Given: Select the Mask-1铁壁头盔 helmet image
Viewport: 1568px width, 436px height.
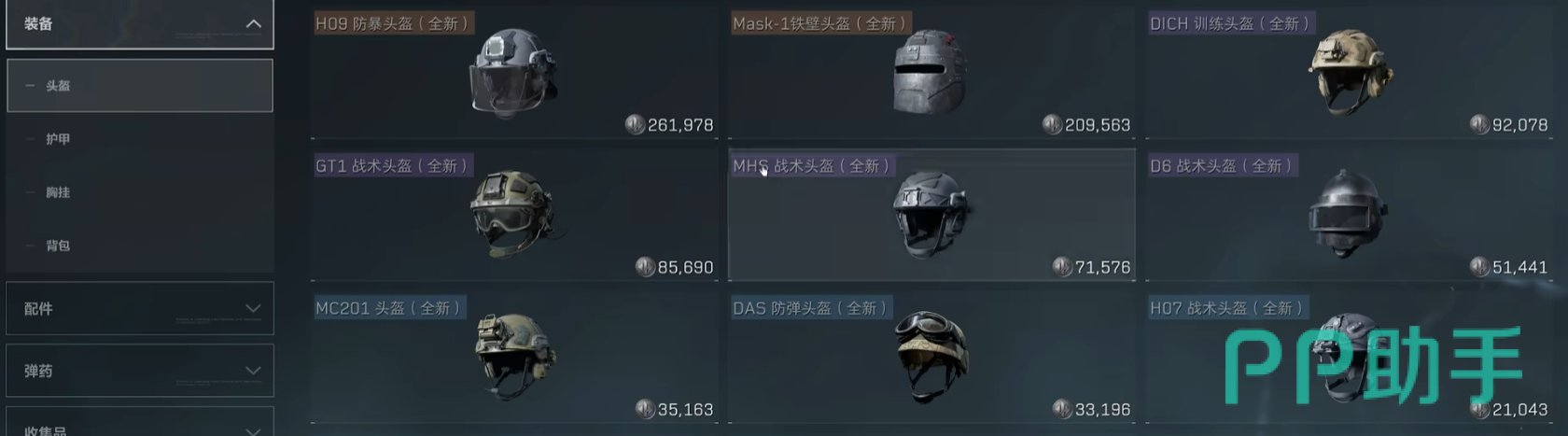Looking at the screenshot, I should point(930,72).
